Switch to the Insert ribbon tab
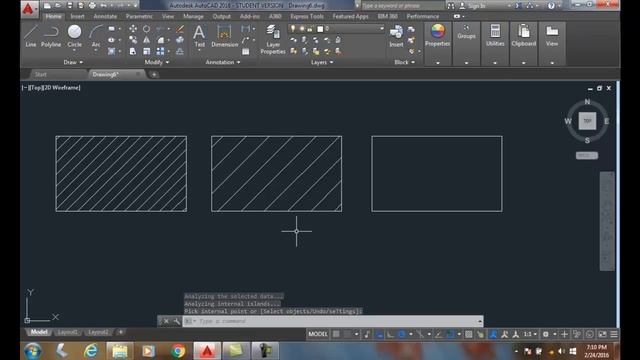This screenshot has height=360, width=640. click(x=77, y=16)
